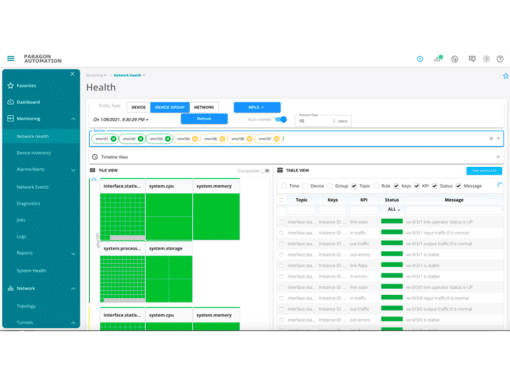Click the alerts icon with green badge
Image resolution: width=510 pixels, height=382 pixels.
tap(438, 59)
